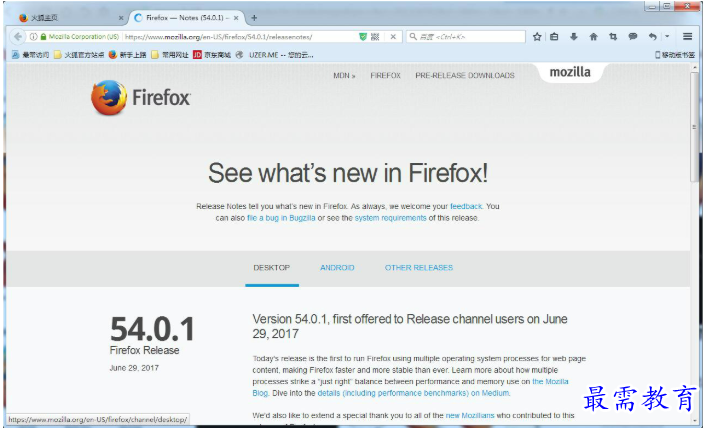Switch to OTHER RELEASES tab

(x=419, y=268)
